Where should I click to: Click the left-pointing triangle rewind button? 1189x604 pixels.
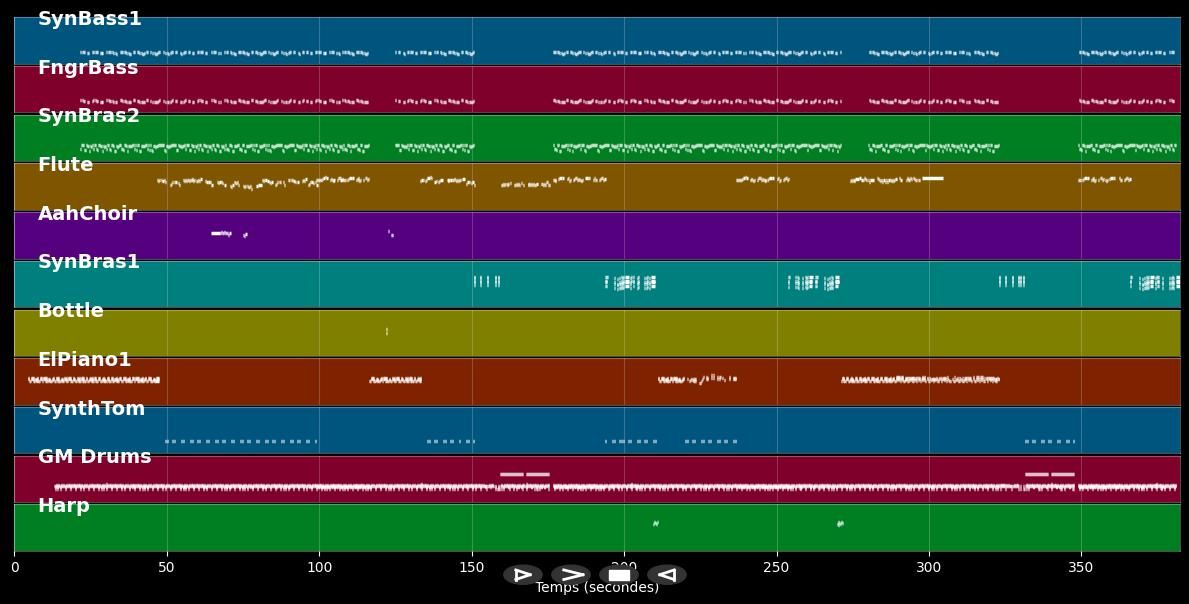pyautogui.click(x=666, y=575)
